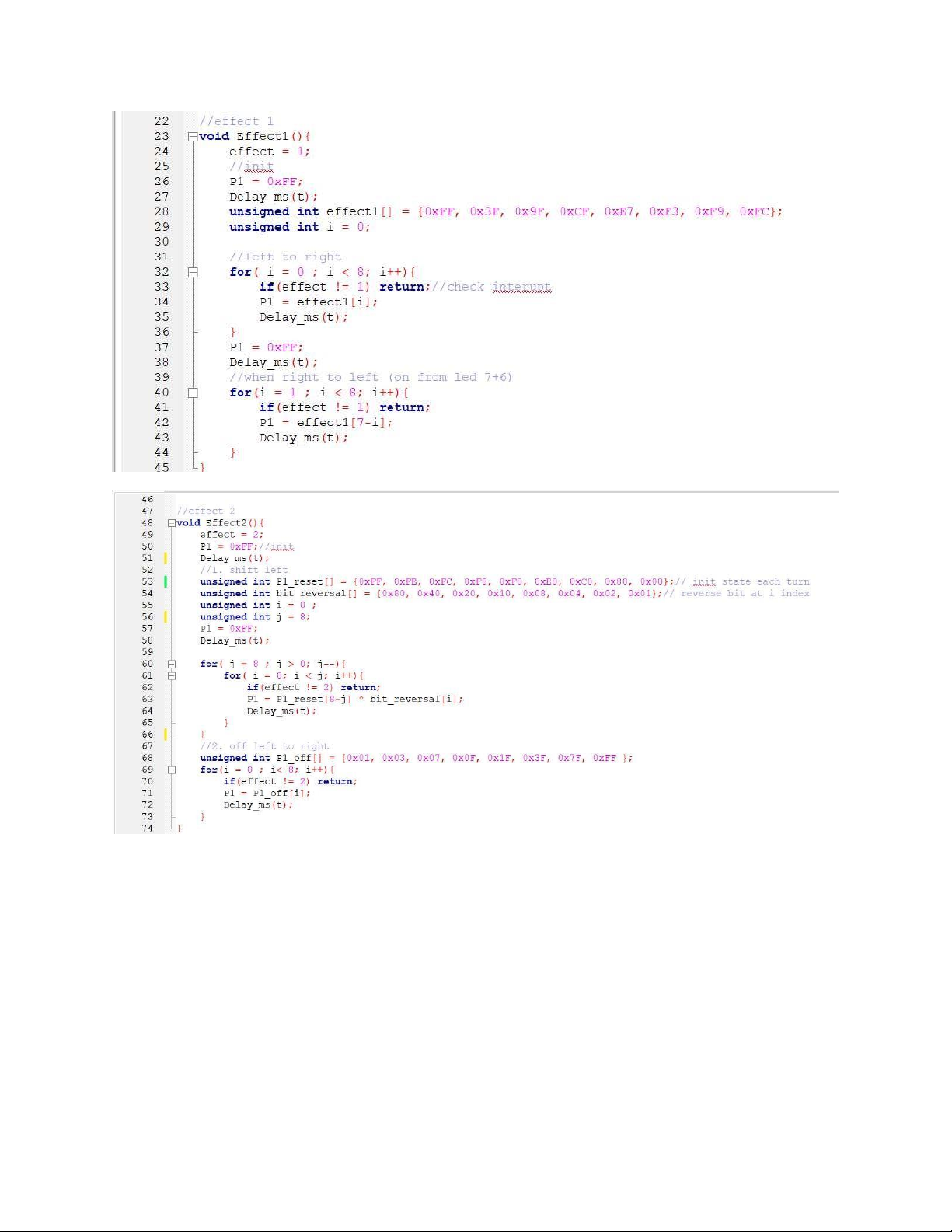Click line number 28 in the gutter
The image size is (952, 1232).
162,211
